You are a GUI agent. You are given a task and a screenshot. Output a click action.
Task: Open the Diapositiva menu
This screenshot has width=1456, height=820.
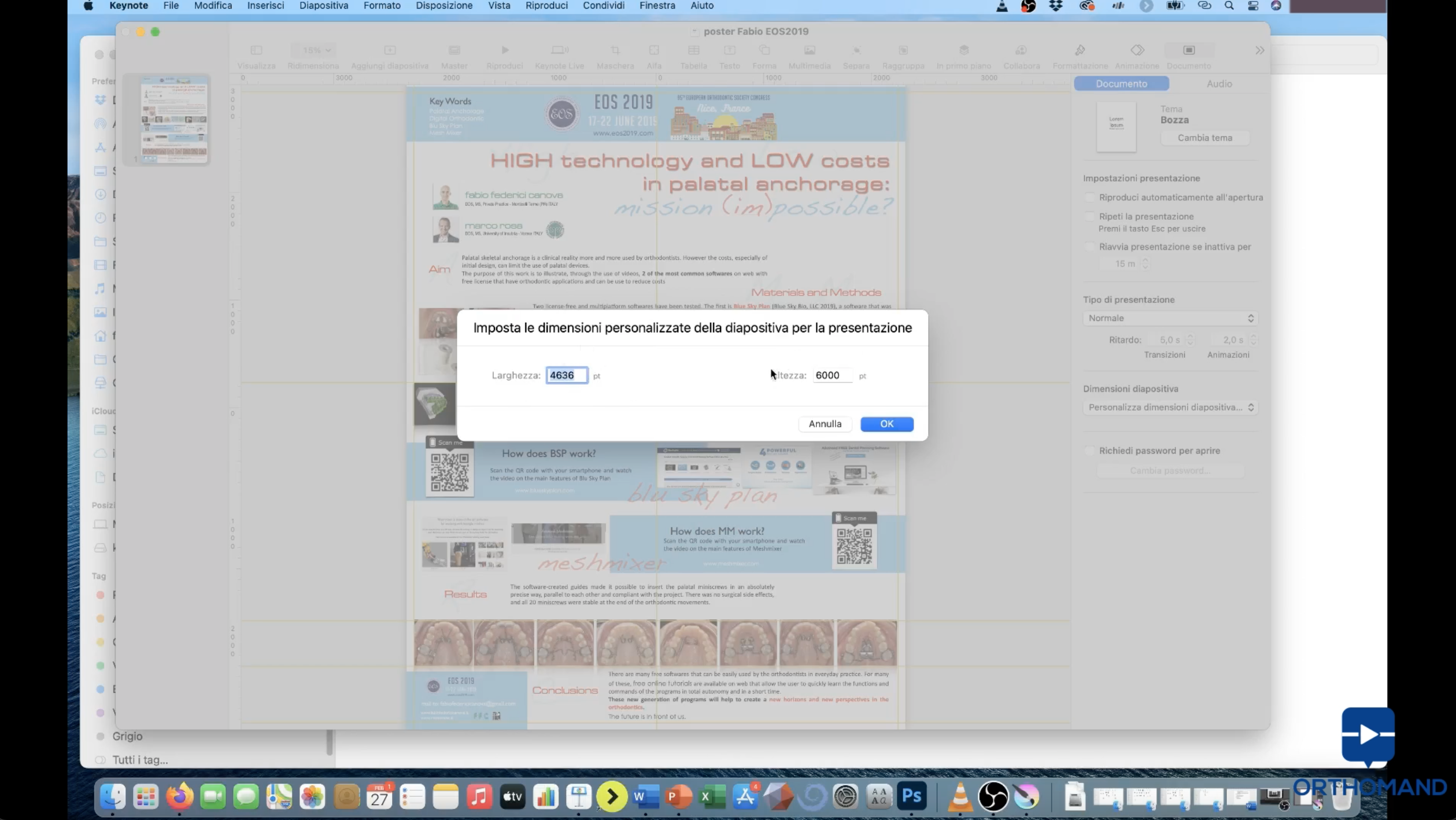(323, 6)
